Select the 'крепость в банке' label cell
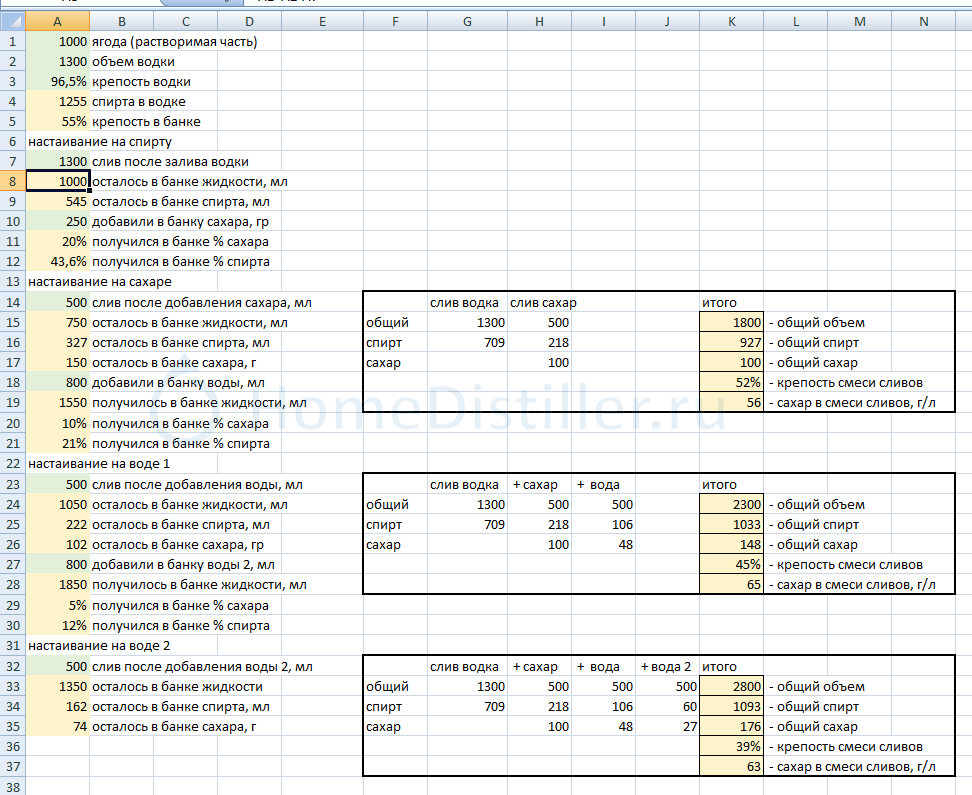972x795 pixels. click(x=146, y=122)
